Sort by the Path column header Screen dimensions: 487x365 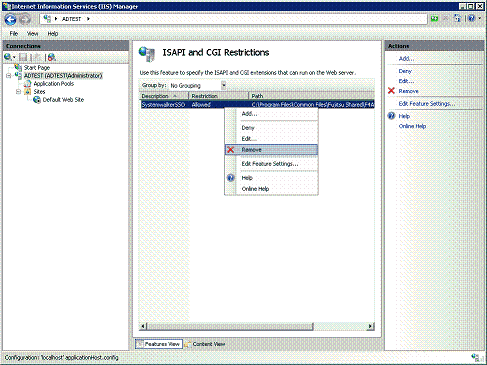point(312,96)
